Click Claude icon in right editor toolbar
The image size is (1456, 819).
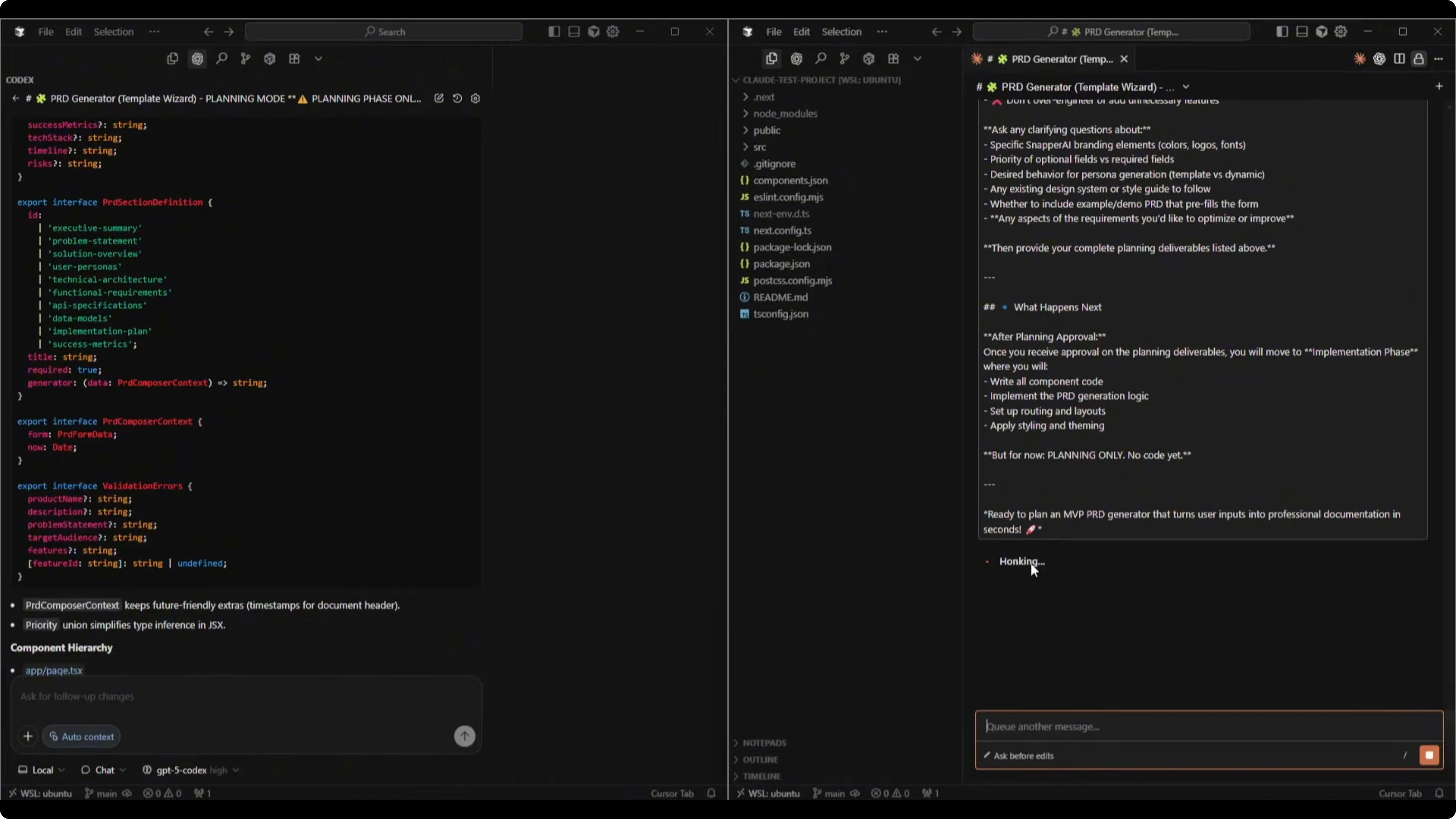1359,59
